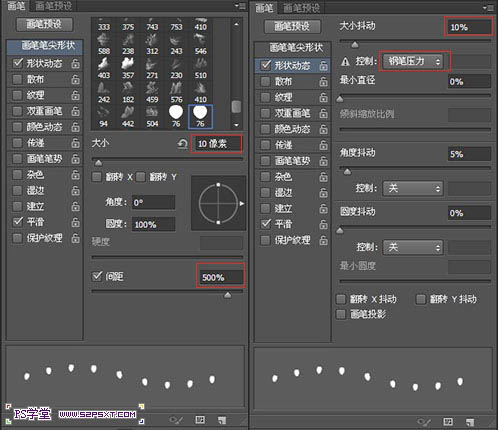498x430 pixels.
Task: Click the new brush icon at bottom of right panel
Action: click(x=470, y=422)
